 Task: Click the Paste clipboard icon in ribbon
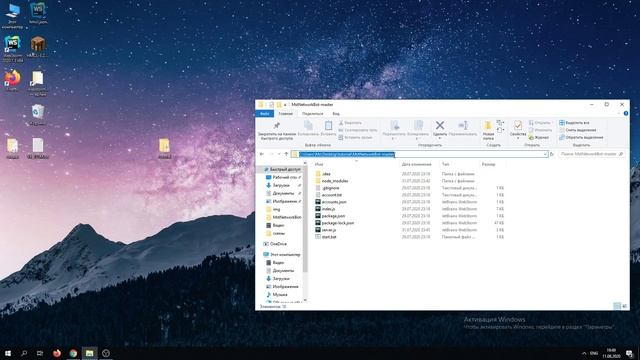(x=328, y=125)
